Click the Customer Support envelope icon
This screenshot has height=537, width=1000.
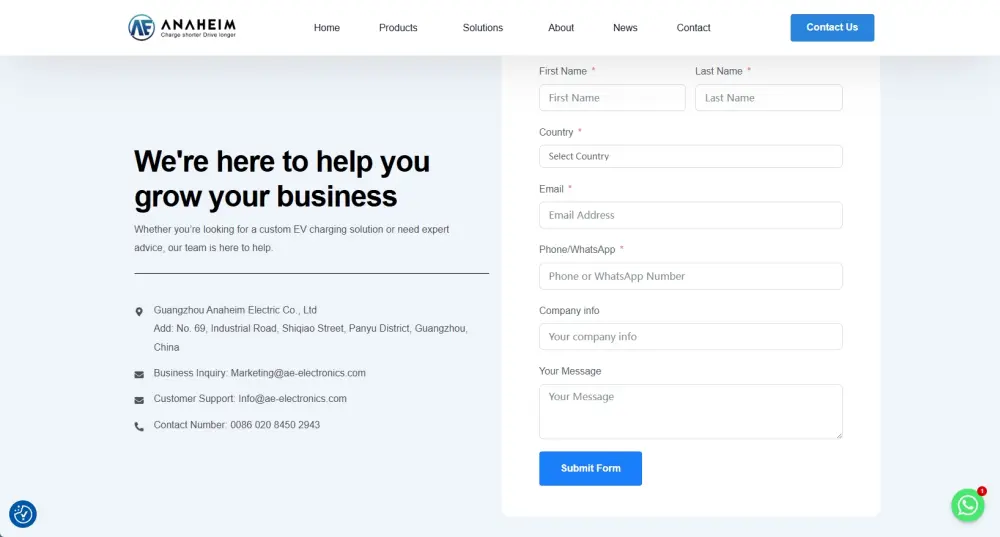click(139, 400)
